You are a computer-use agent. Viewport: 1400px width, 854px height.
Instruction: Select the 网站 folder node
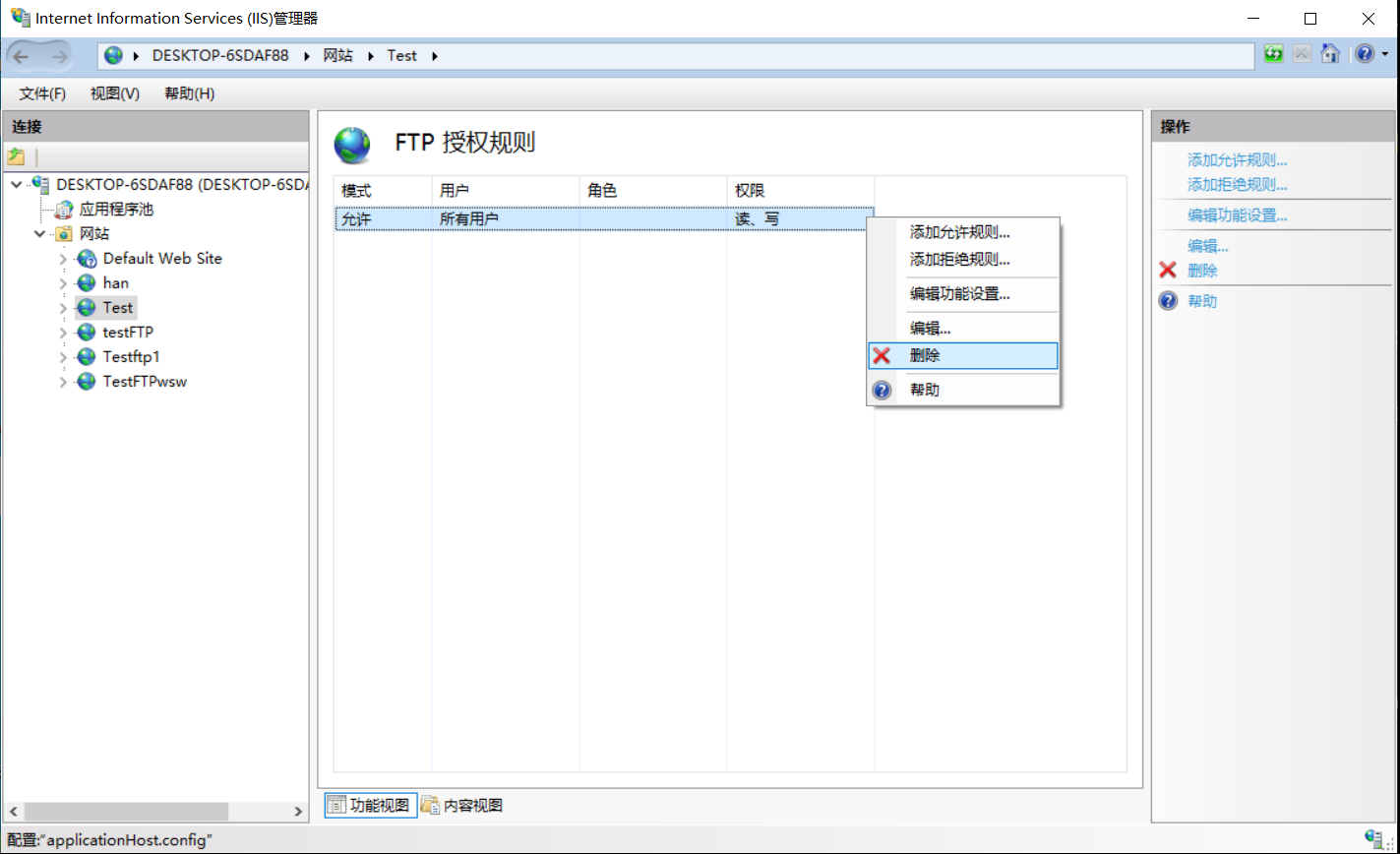(94, 233)
